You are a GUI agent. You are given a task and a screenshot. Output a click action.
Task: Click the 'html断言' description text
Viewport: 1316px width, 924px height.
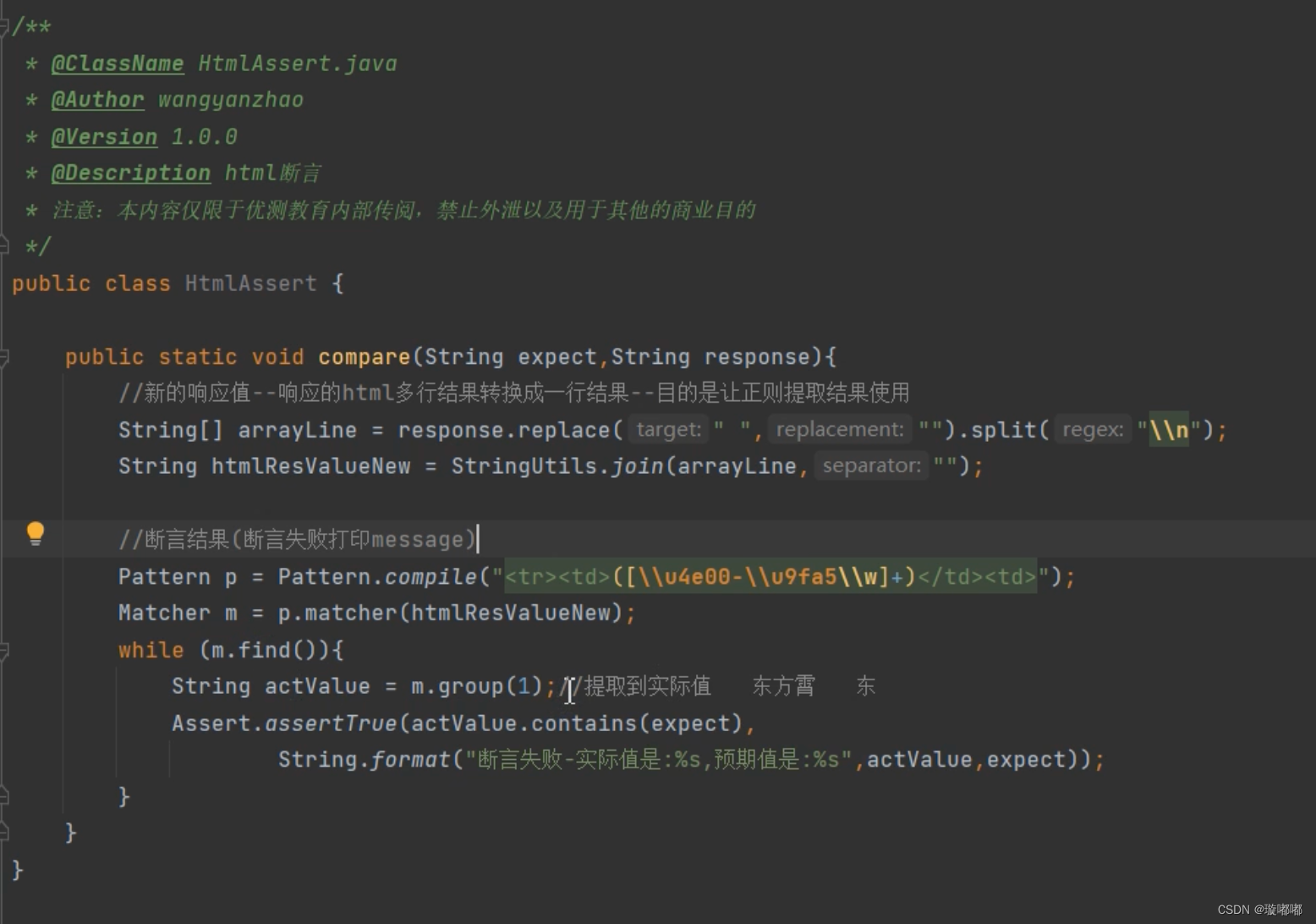coord(273,173)
